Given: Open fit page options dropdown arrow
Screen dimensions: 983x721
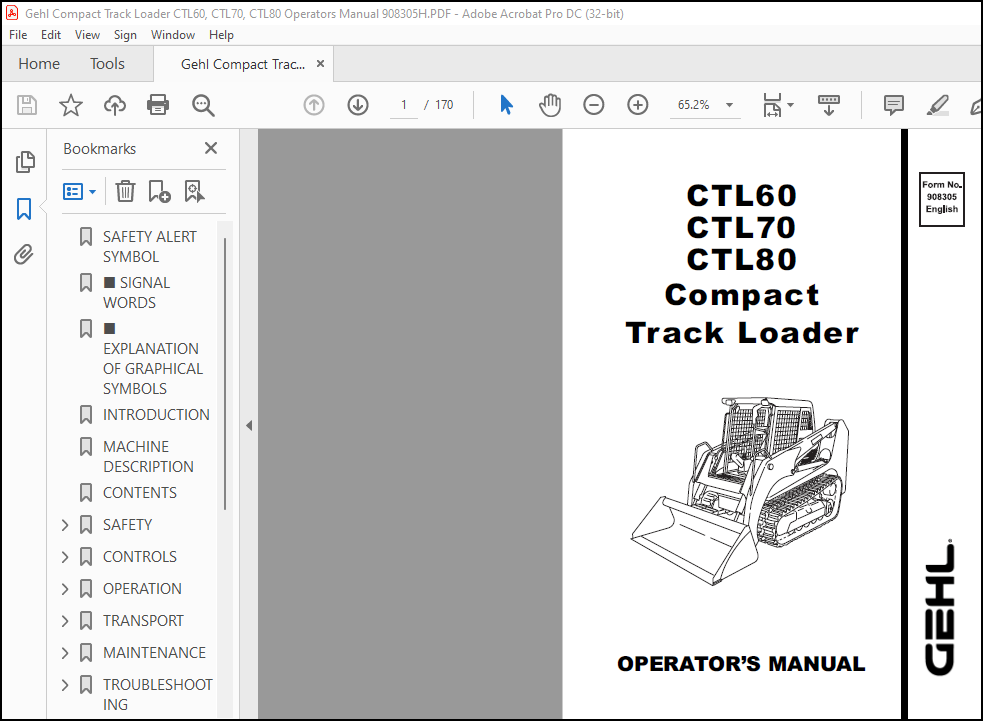Looking at the screenshot, I should click(x=790, y=105).
